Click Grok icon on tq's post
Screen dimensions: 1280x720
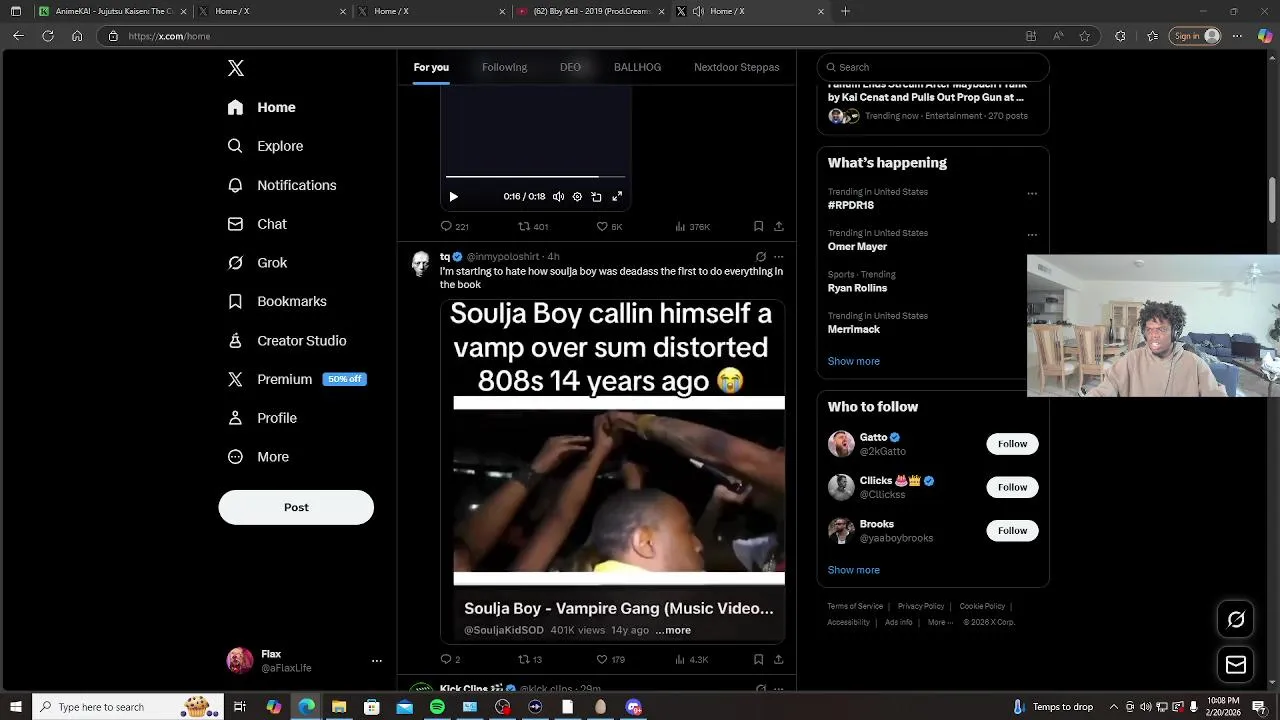760,257
